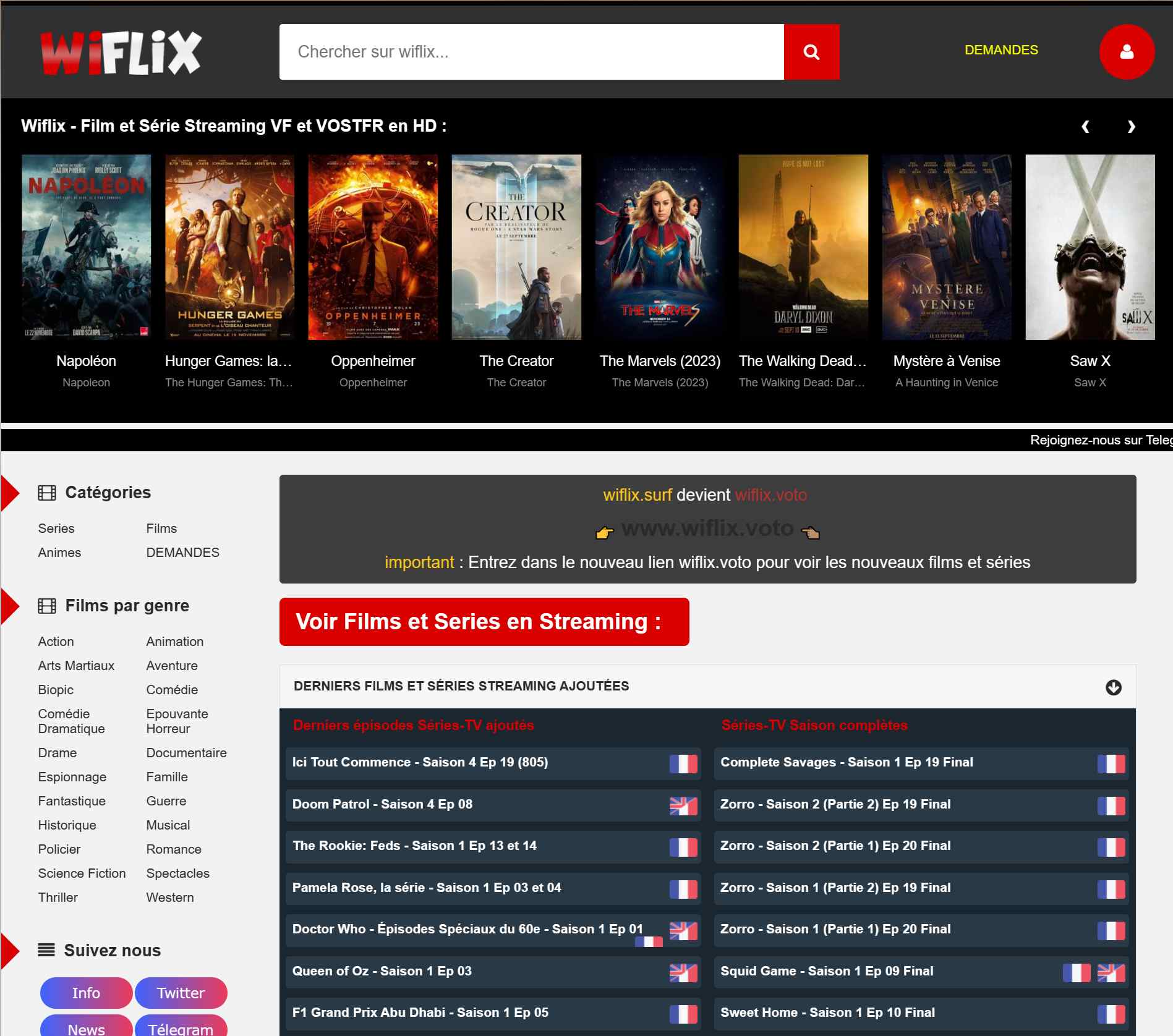Open Sweet Home - Saison 1 Ep 10 Final

(x=827, y=1013)
